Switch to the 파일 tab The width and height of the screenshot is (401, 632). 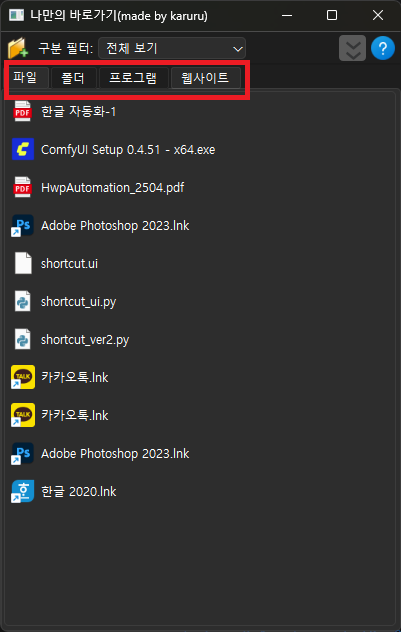coord(27,77)
